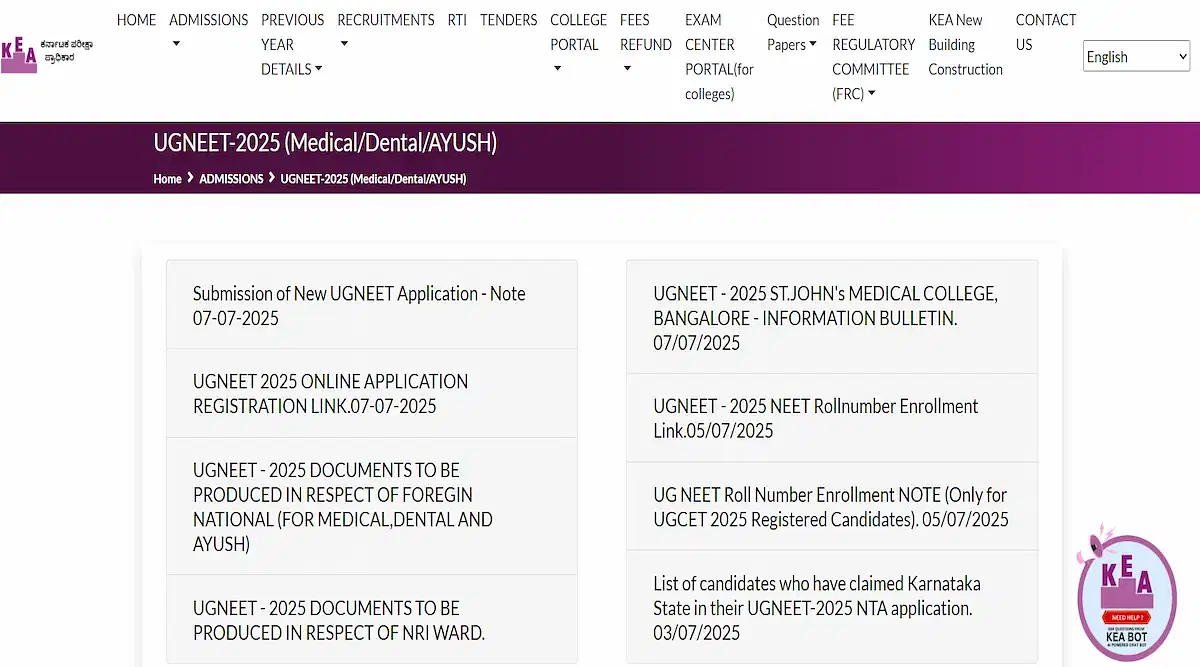1200x667 pixels.
Task: Click ADMISSIONS in the breadcrumb
Action: [x=231, y=179]
